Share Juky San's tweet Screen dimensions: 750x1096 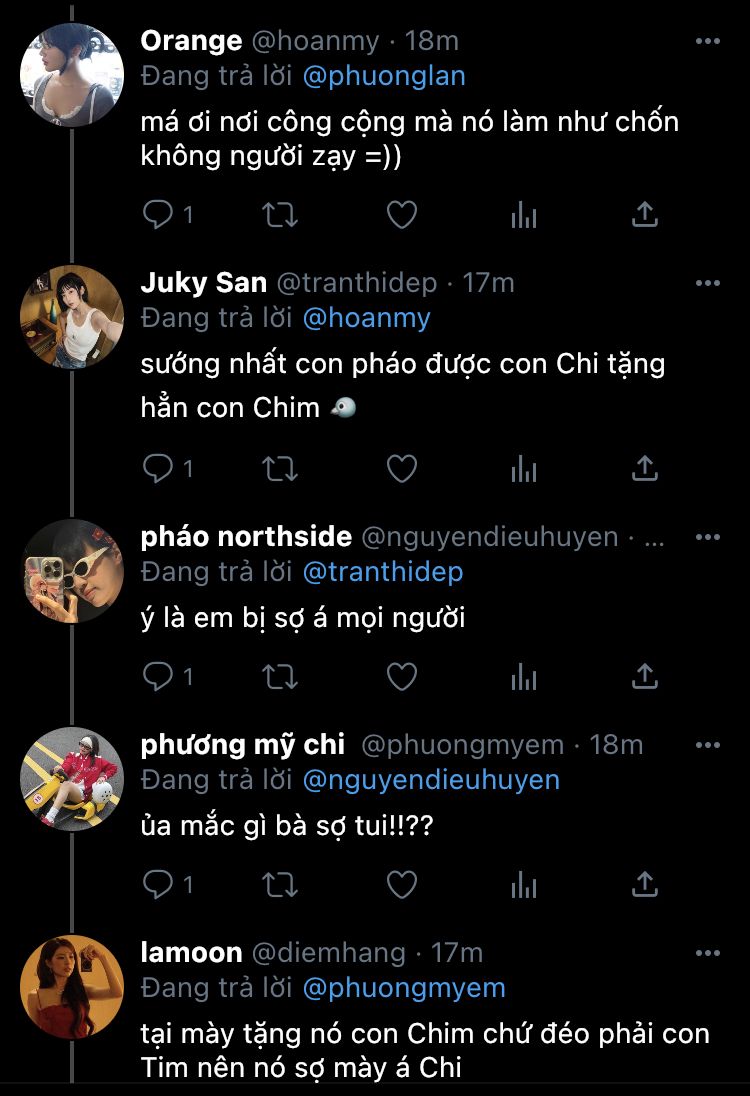click(644, 468)
